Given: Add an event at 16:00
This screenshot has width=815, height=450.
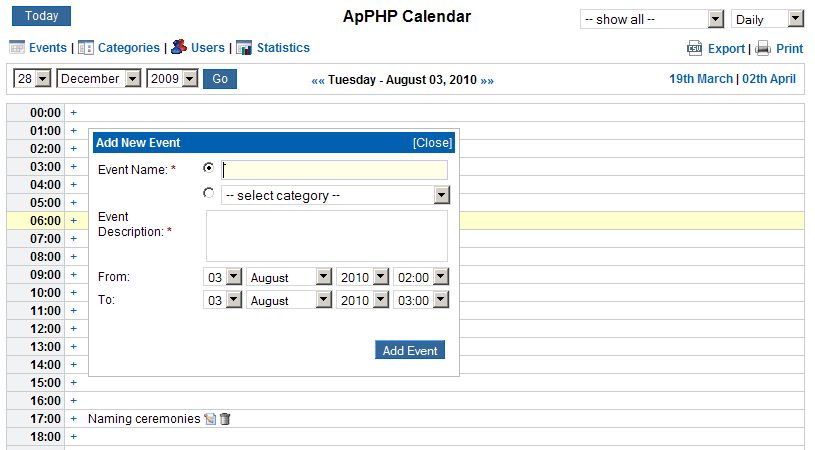Looking at the screenshot, I should point(73,401).
